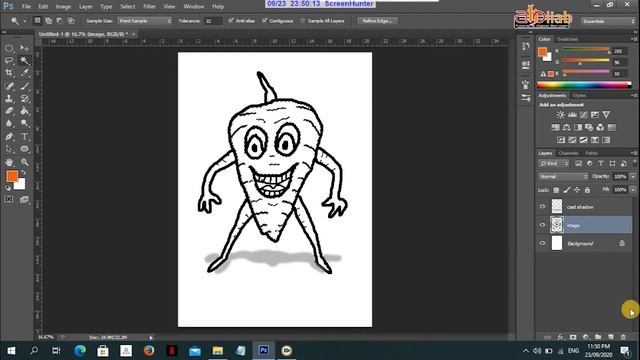Select the Paint Bucket tool
The height and width of the screenshot is (360, 640).
(x=24, y=111)
